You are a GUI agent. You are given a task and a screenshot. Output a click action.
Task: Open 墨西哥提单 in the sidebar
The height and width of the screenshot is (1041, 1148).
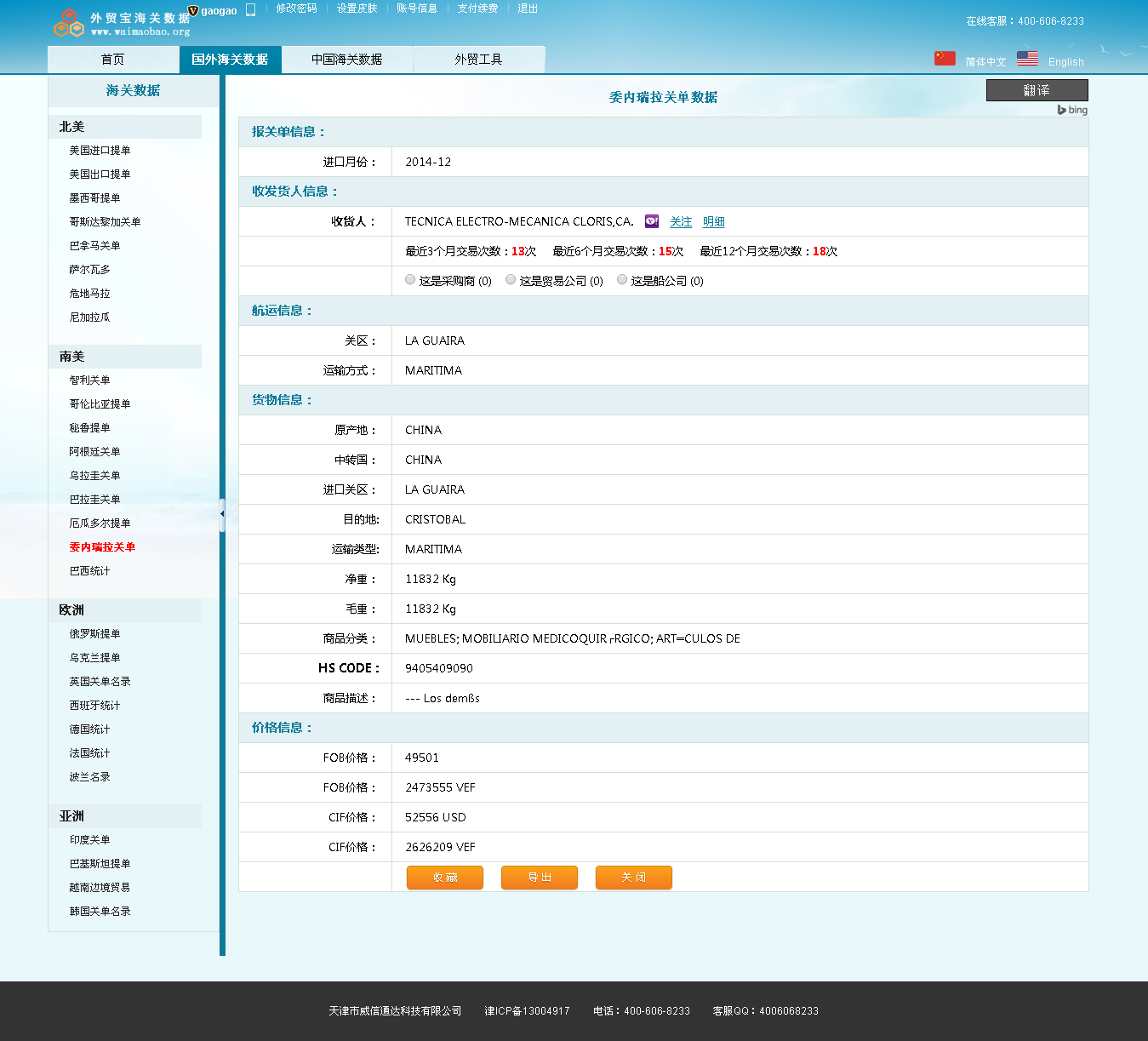click(94, 198)
